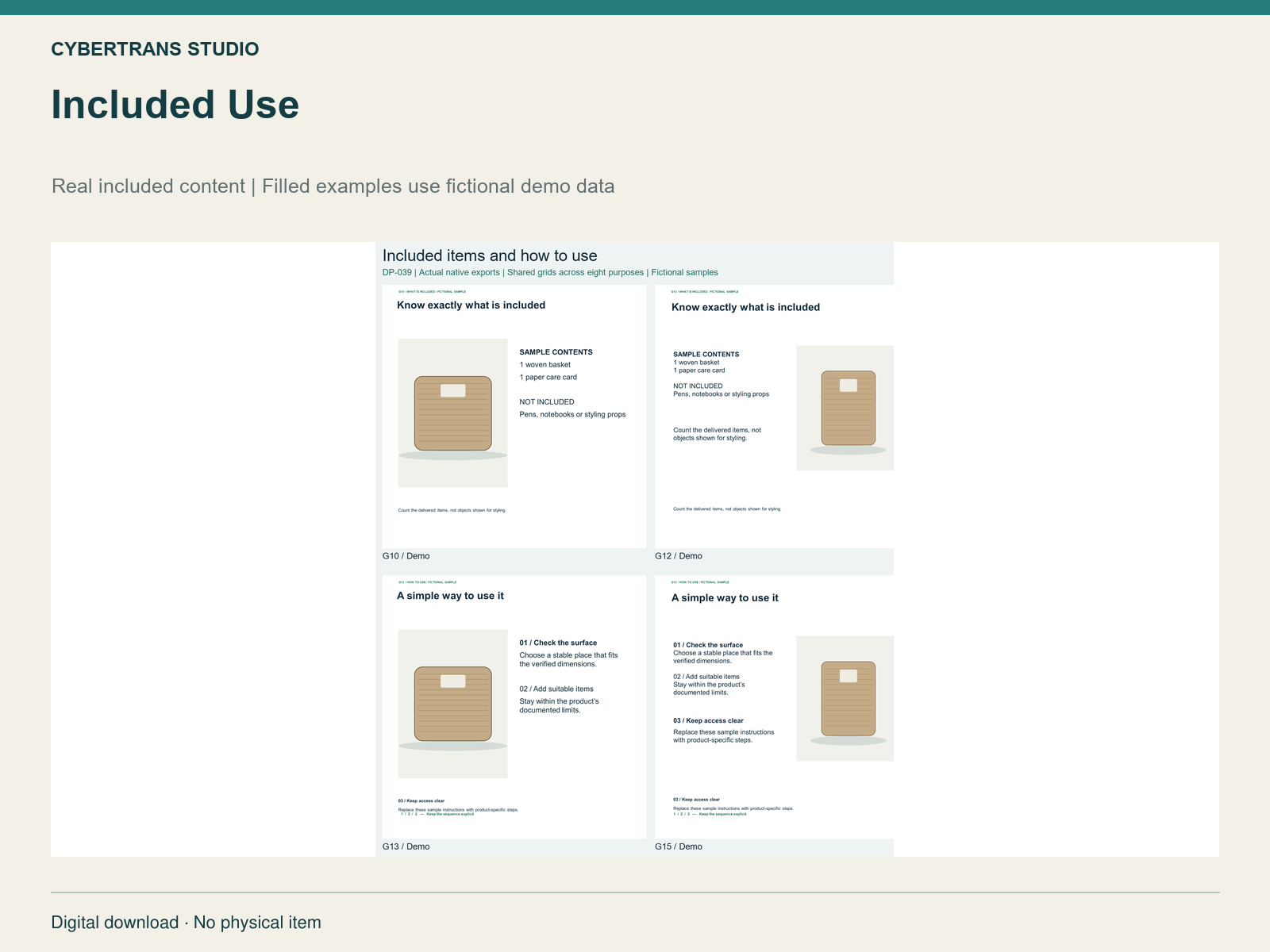Select the "Included Use" main heading
This screenshot has width=1270, height=952.
[x=175, y=105]
